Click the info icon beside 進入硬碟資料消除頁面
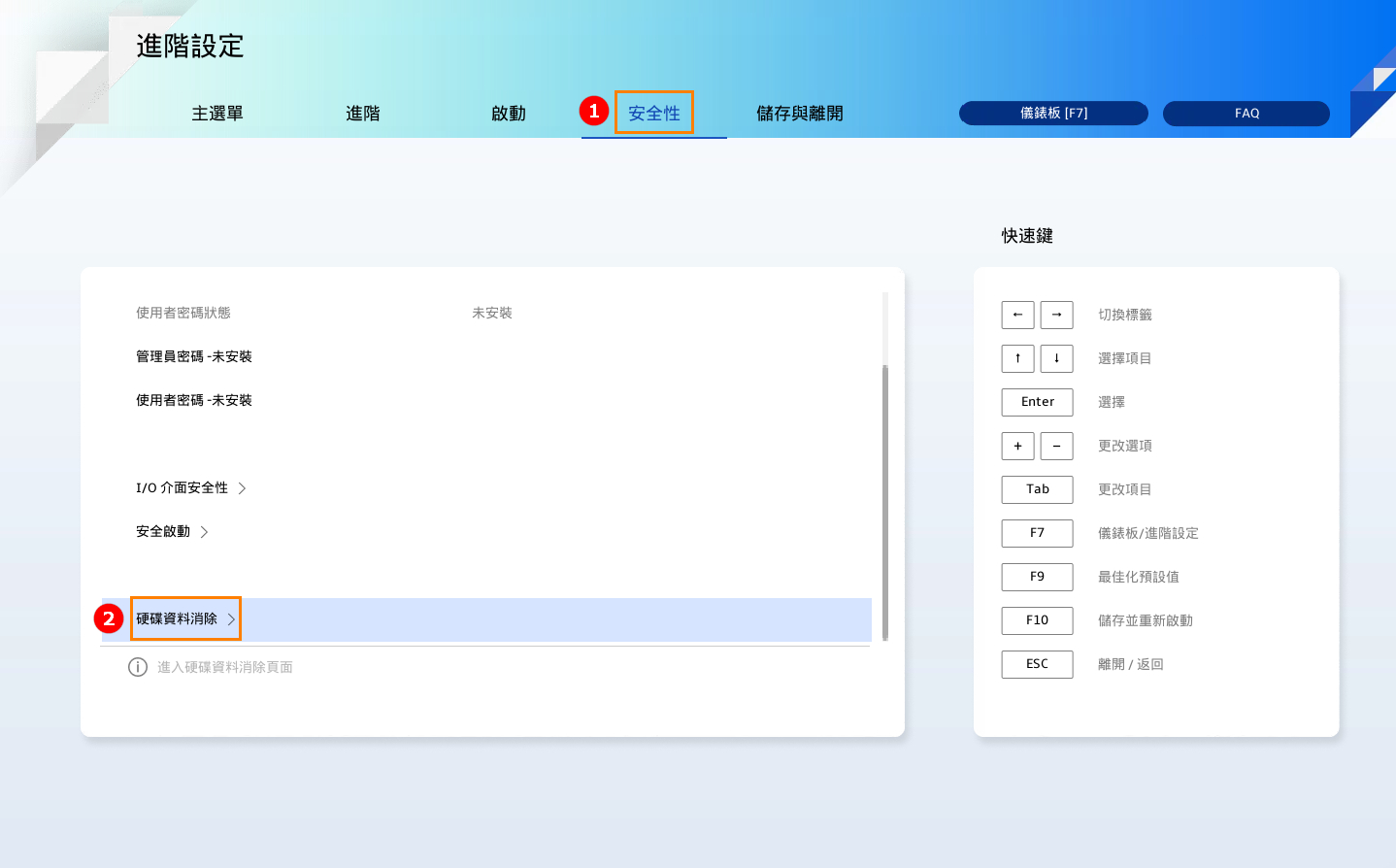This screenshot has height=868, width=1396. pos(138,667)
